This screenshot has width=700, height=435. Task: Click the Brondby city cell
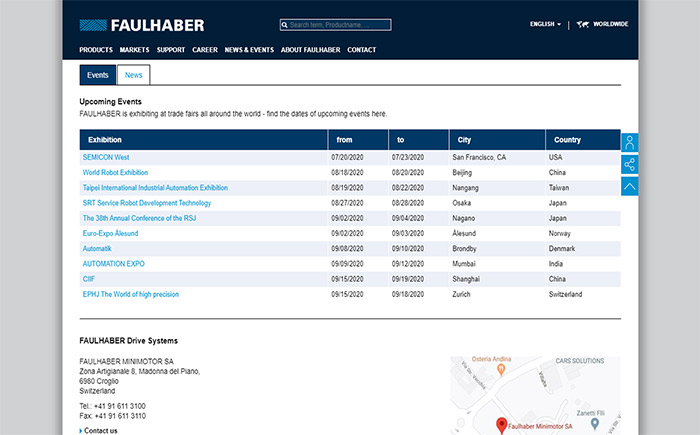pos(464,248)
